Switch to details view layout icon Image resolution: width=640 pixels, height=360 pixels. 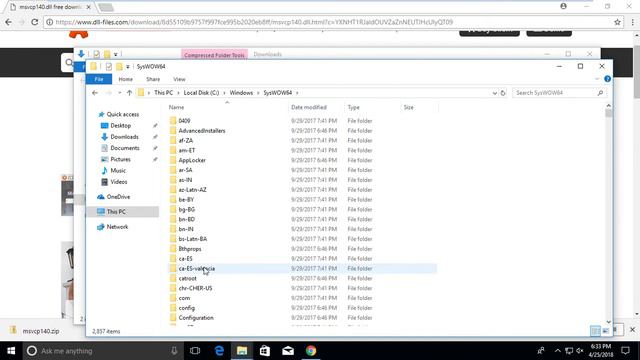point(595,331)
